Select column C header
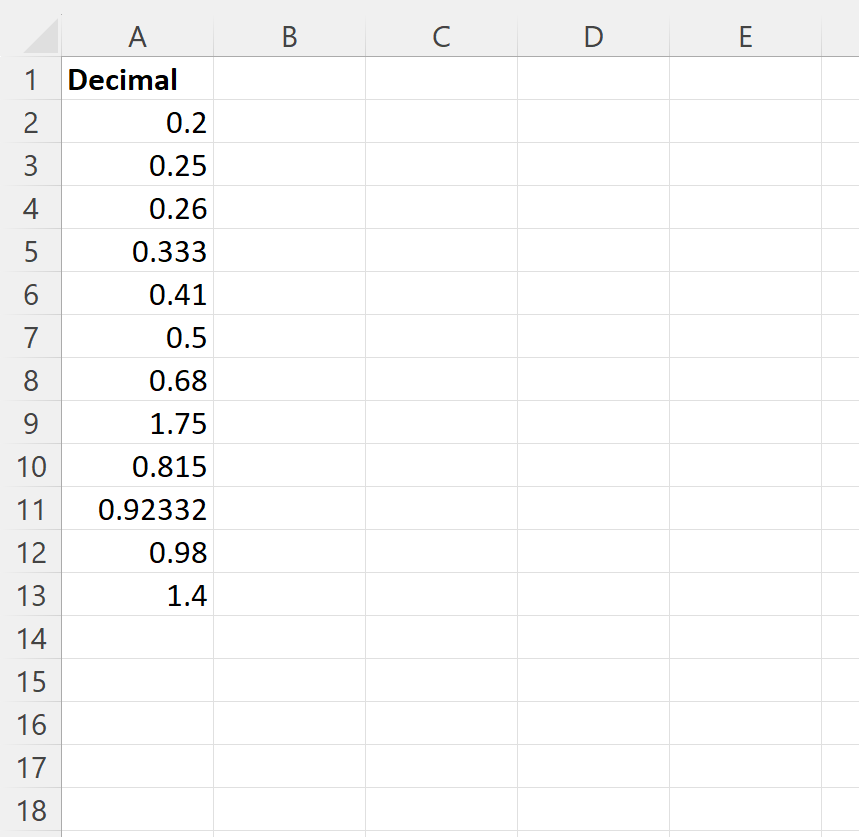 click(440, 36)
